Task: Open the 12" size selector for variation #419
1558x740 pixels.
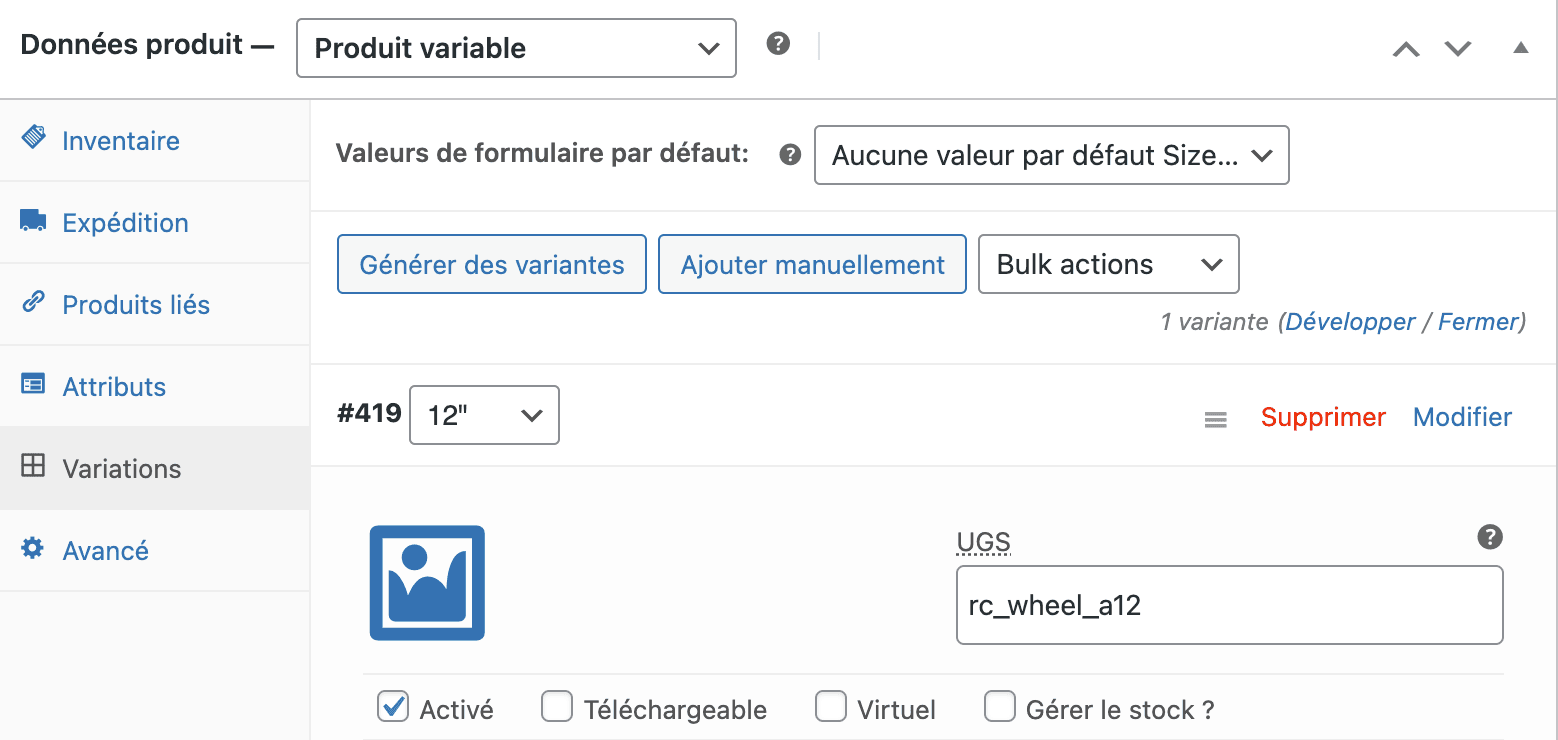Action: click(484, 414)
